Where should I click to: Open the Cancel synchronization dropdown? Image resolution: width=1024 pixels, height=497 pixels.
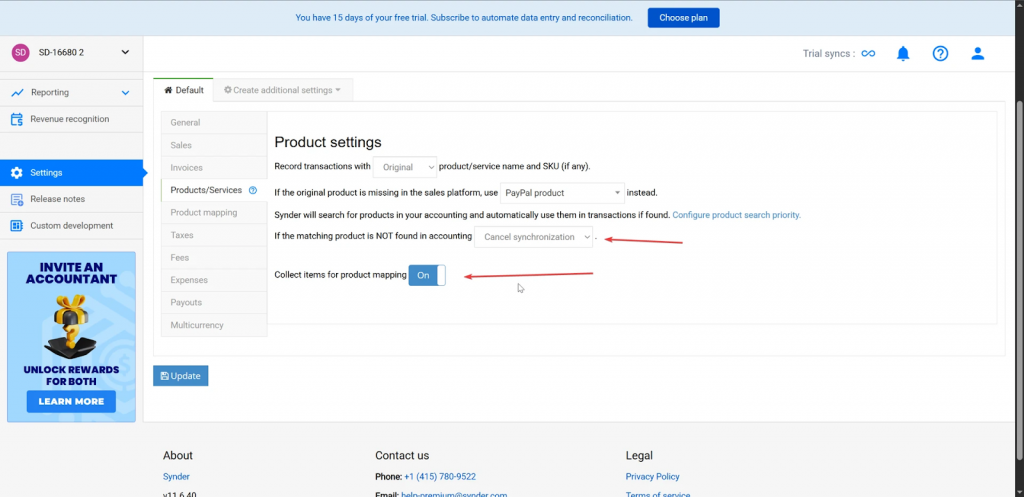click(533, 237)
